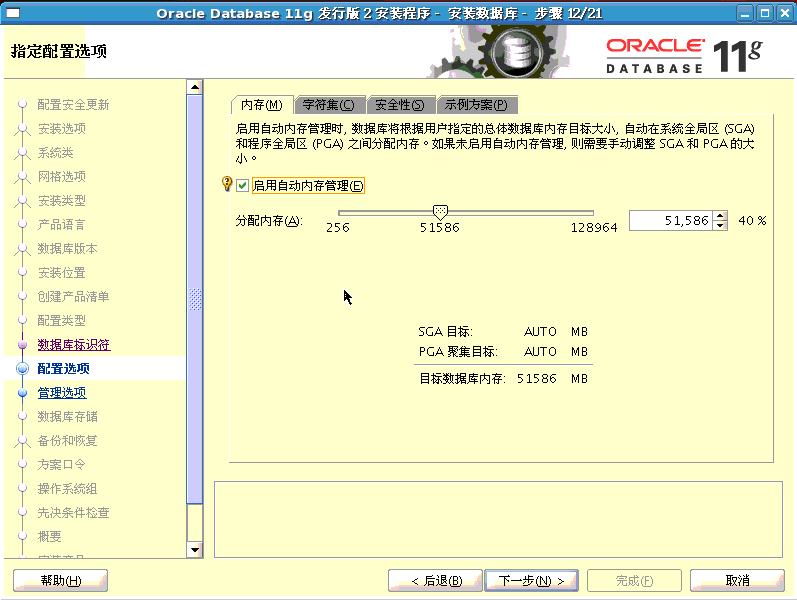Toggle the 启用自动内存管理 checkbox
The image size is (797, 600).
pos(242,186)
